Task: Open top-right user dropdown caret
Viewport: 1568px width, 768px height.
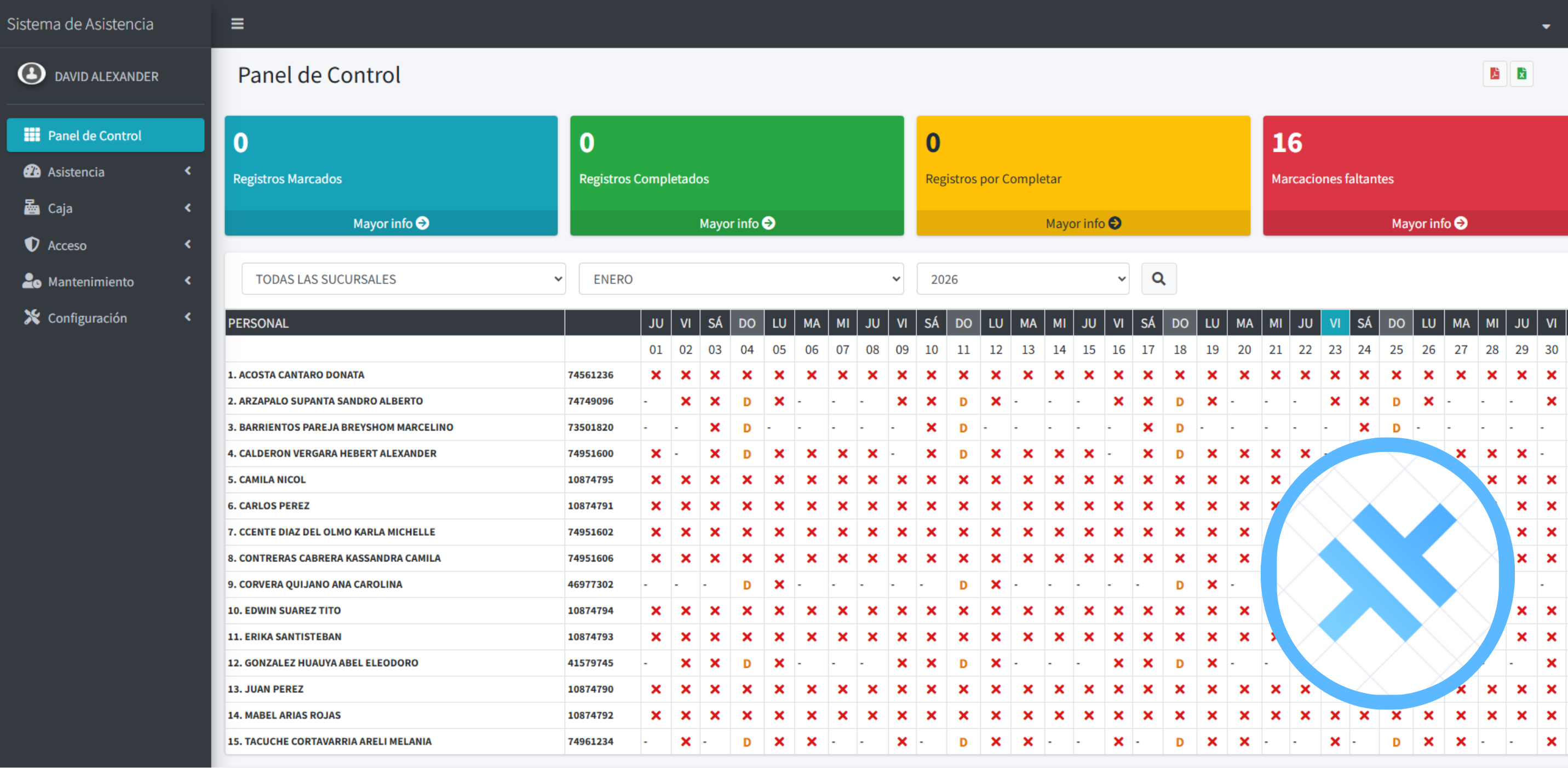Action: [x=1545, y=26]
